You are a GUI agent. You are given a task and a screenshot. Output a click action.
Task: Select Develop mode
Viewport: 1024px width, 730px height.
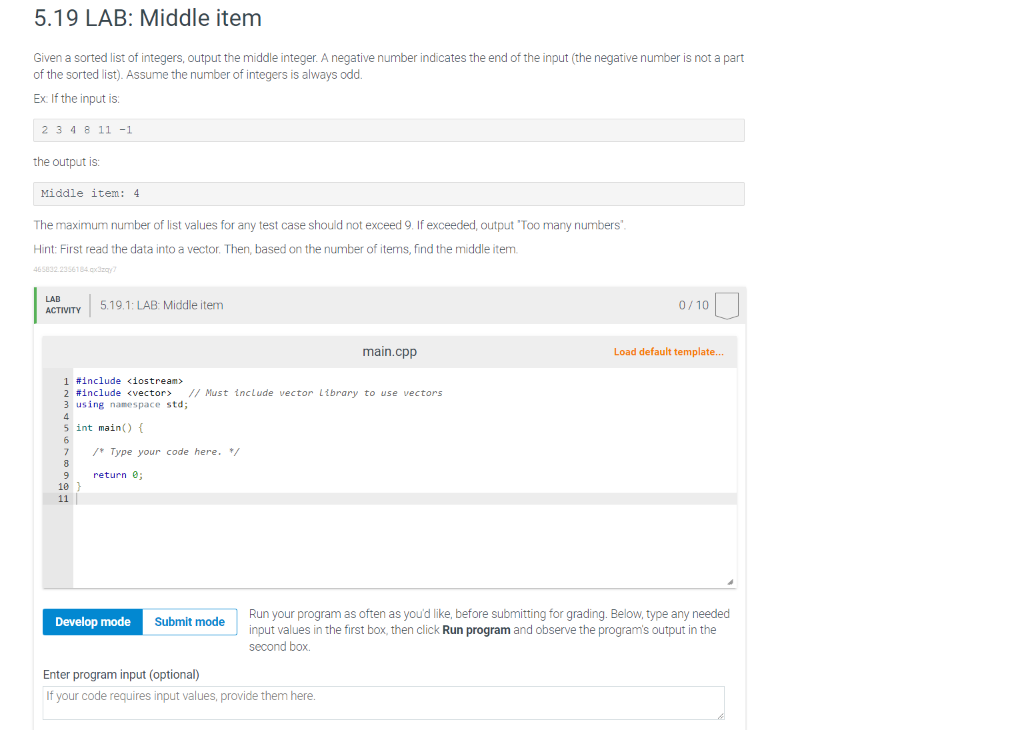pyautogui.click(x=93, y=622)
